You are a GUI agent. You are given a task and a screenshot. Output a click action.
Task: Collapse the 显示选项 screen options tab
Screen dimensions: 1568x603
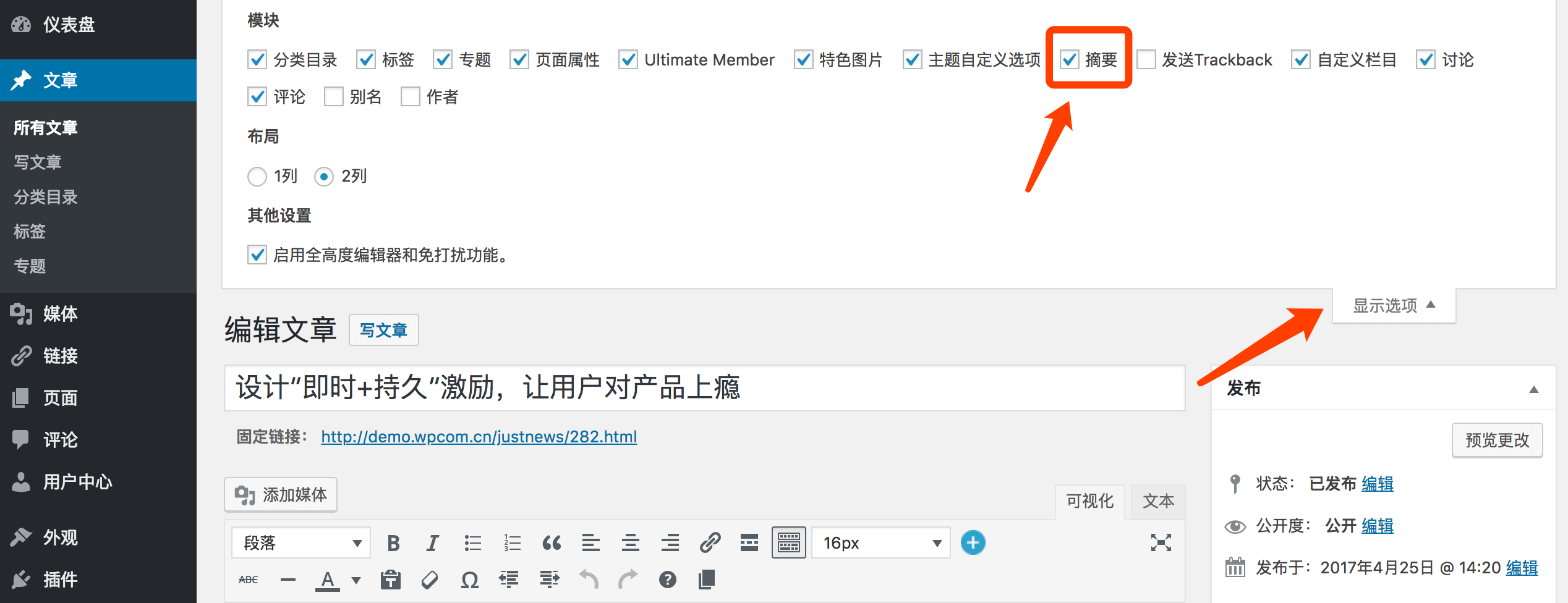[1394, 306]
